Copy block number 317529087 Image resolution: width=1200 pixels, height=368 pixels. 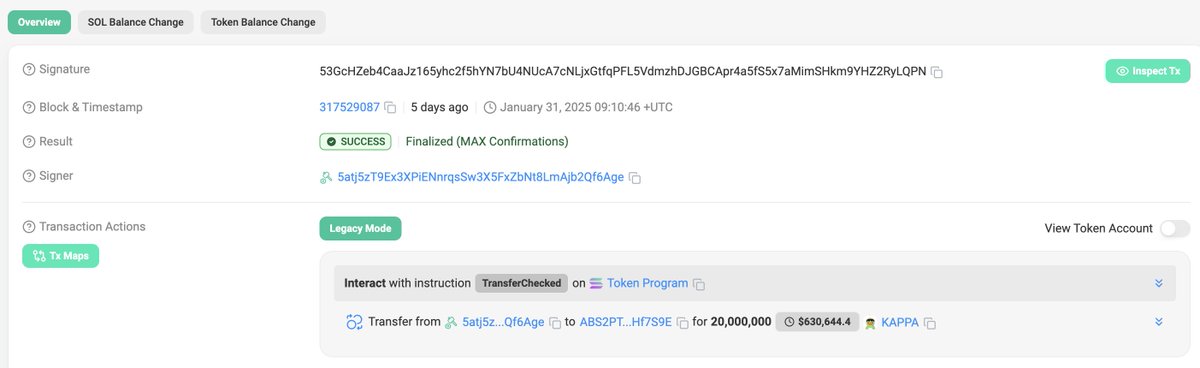(391, 108)
